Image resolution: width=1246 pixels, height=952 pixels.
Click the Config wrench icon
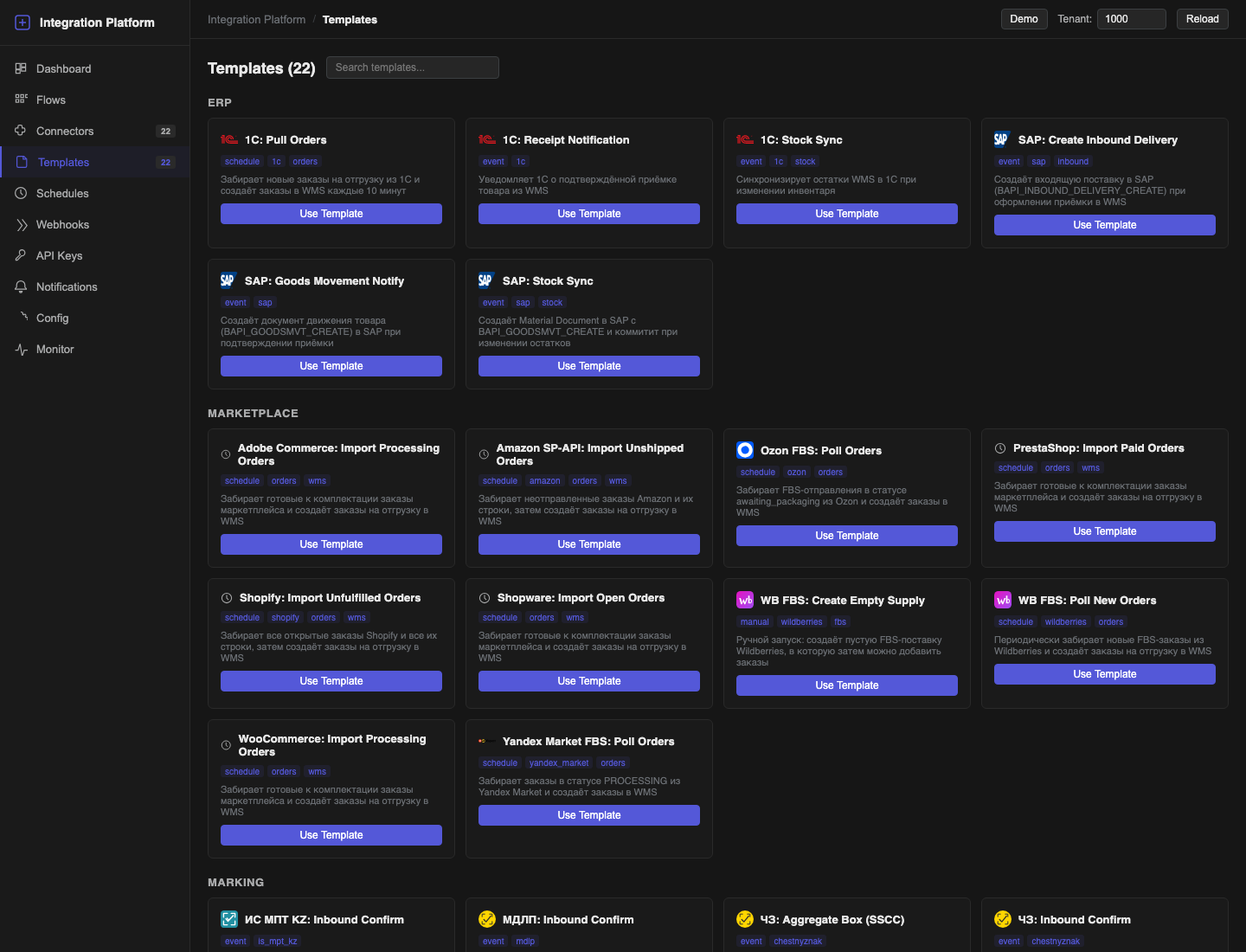[x=23, y=317]
